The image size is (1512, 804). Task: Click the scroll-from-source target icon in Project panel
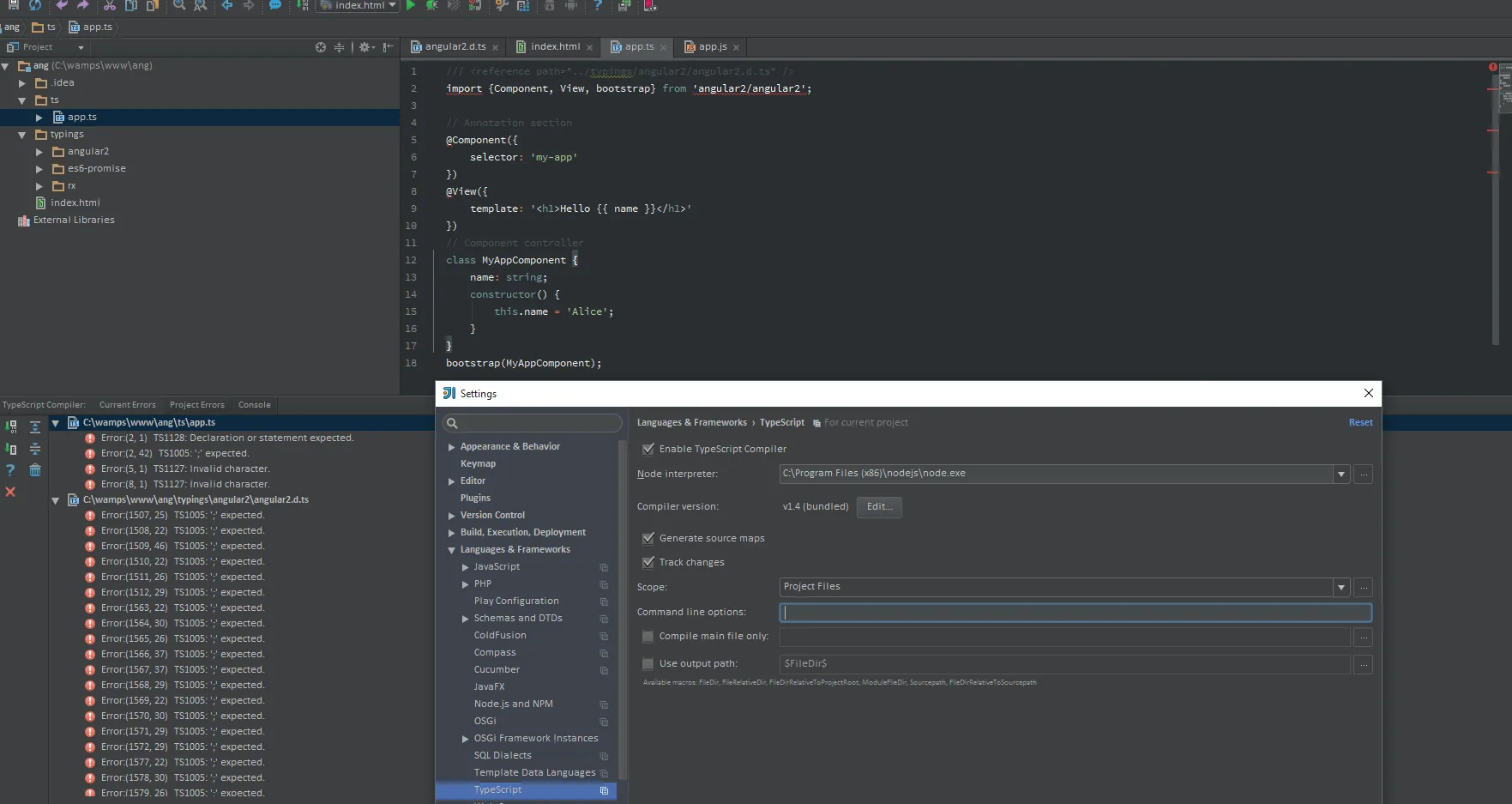click(x=321, y=47)
